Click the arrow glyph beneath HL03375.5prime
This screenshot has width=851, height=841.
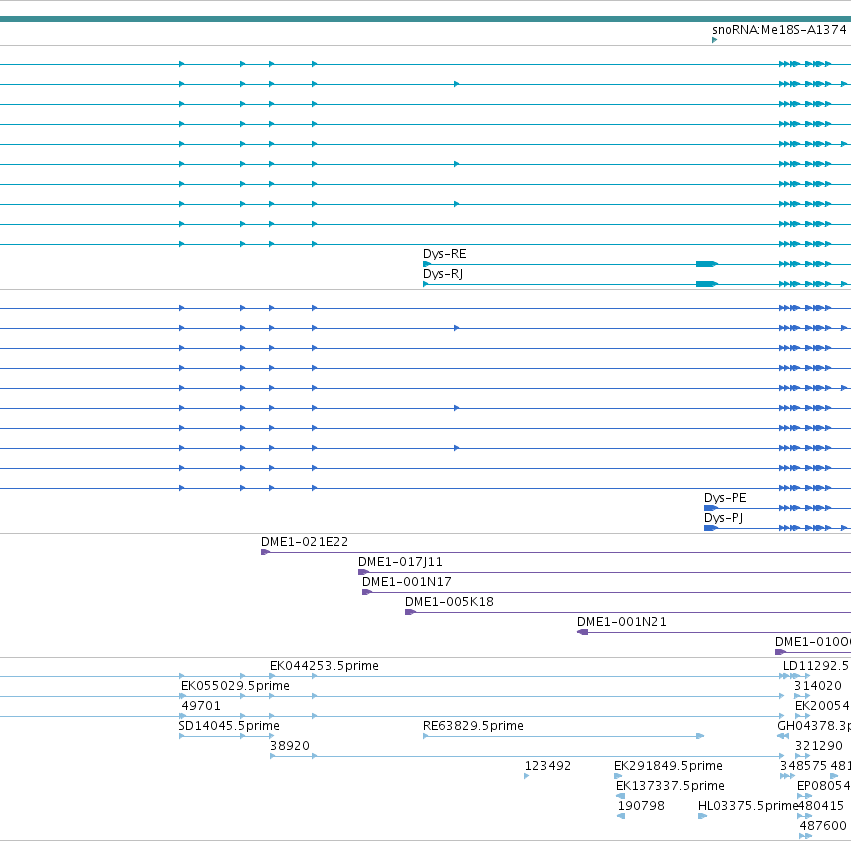tap(702, 817)
